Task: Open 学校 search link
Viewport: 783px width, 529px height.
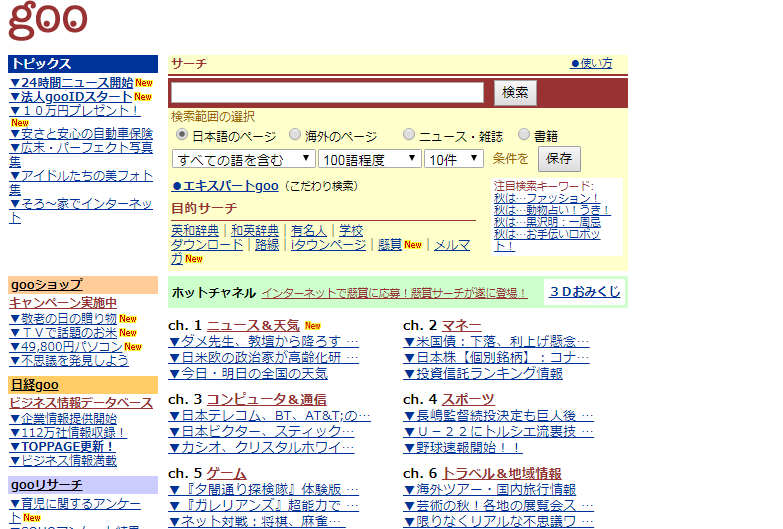Action: (351, 230)
